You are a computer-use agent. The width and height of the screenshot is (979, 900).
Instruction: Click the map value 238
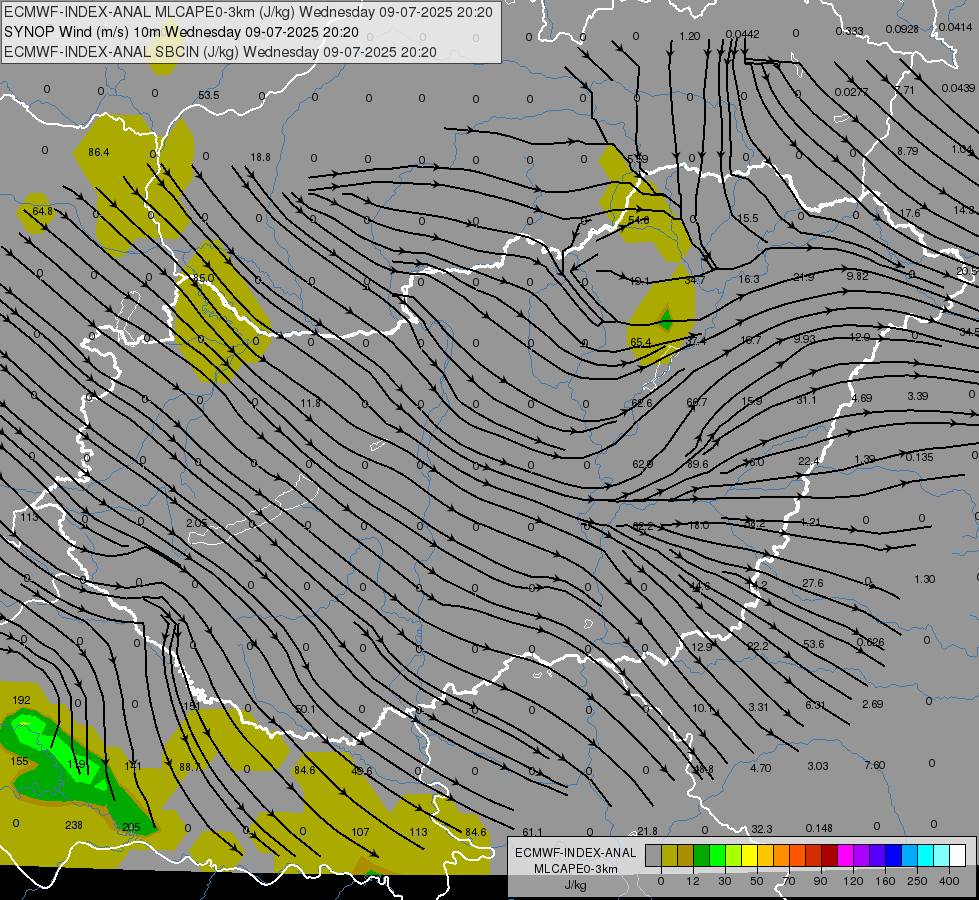pyautogui.click(x=74, y=825)
